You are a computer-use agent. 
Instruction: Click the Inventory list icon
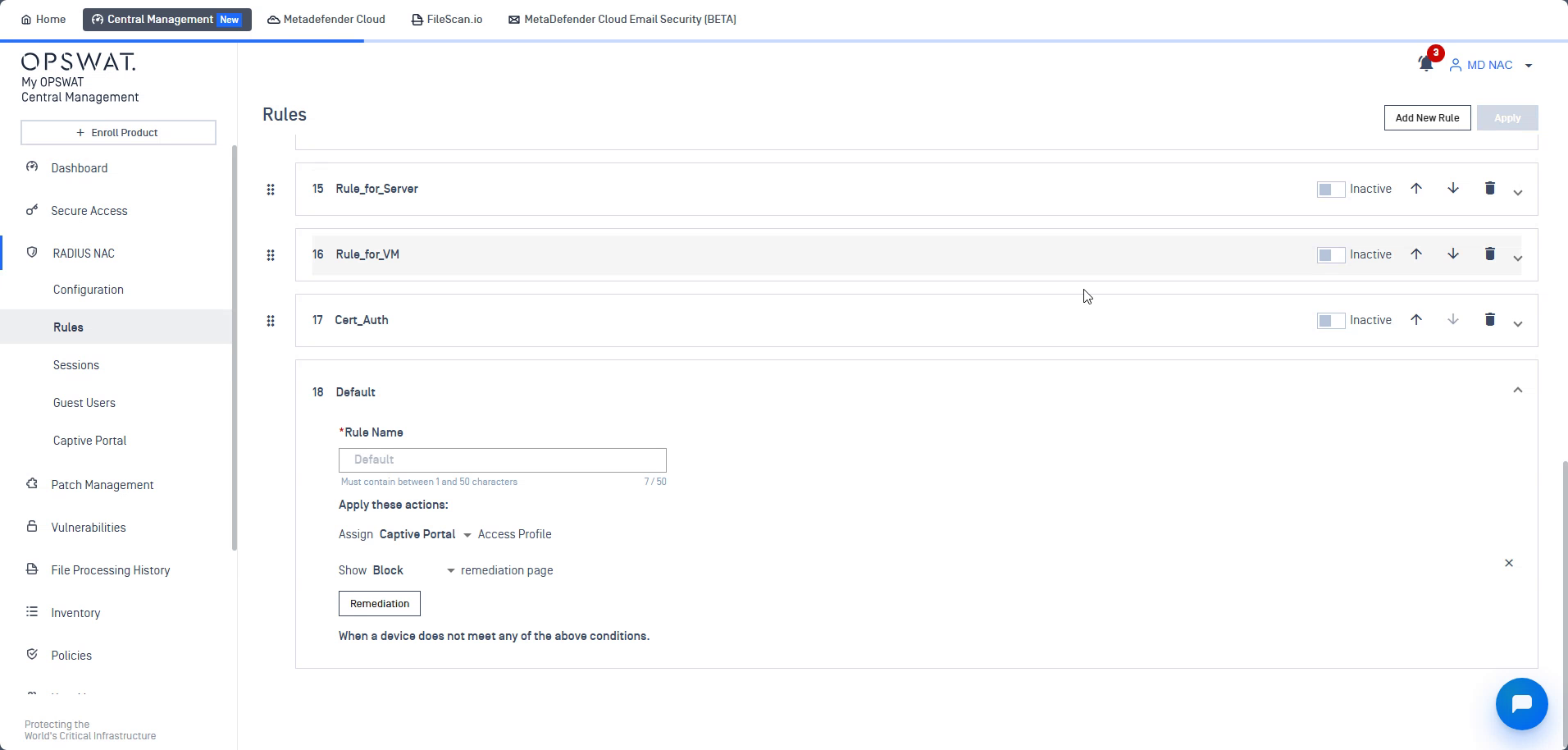click(32, 611)
